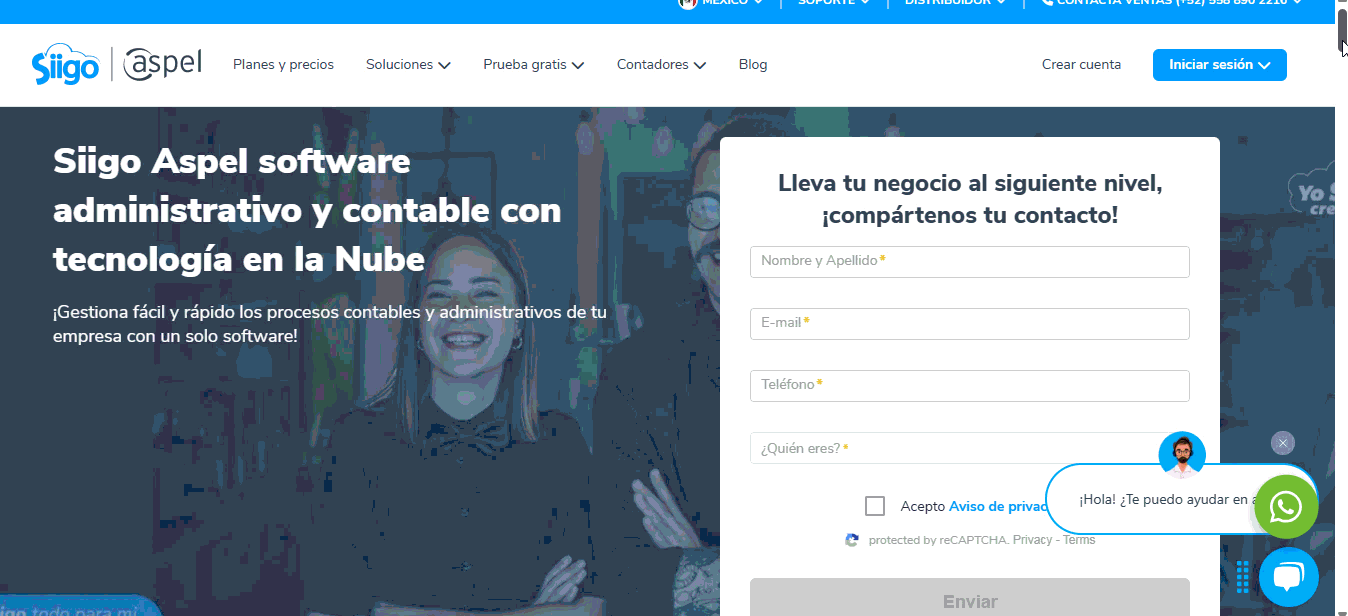The image size is (1348, 616).
Task: Click the dotted handle beside chat bubble
Action: [x=1243, y=577]
